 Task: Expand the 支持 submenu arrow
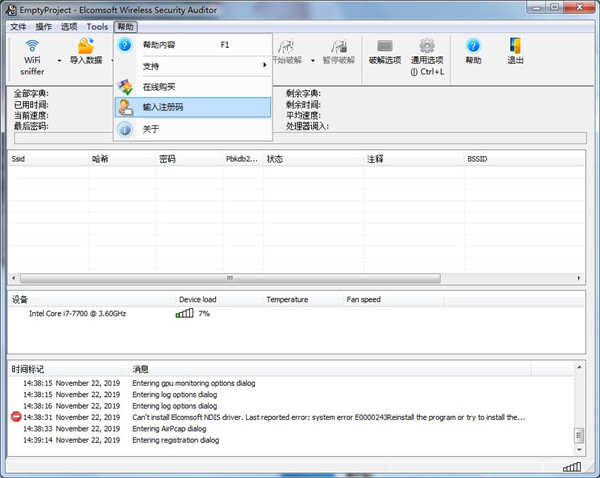pyautogui.click(x=264, y=65)
